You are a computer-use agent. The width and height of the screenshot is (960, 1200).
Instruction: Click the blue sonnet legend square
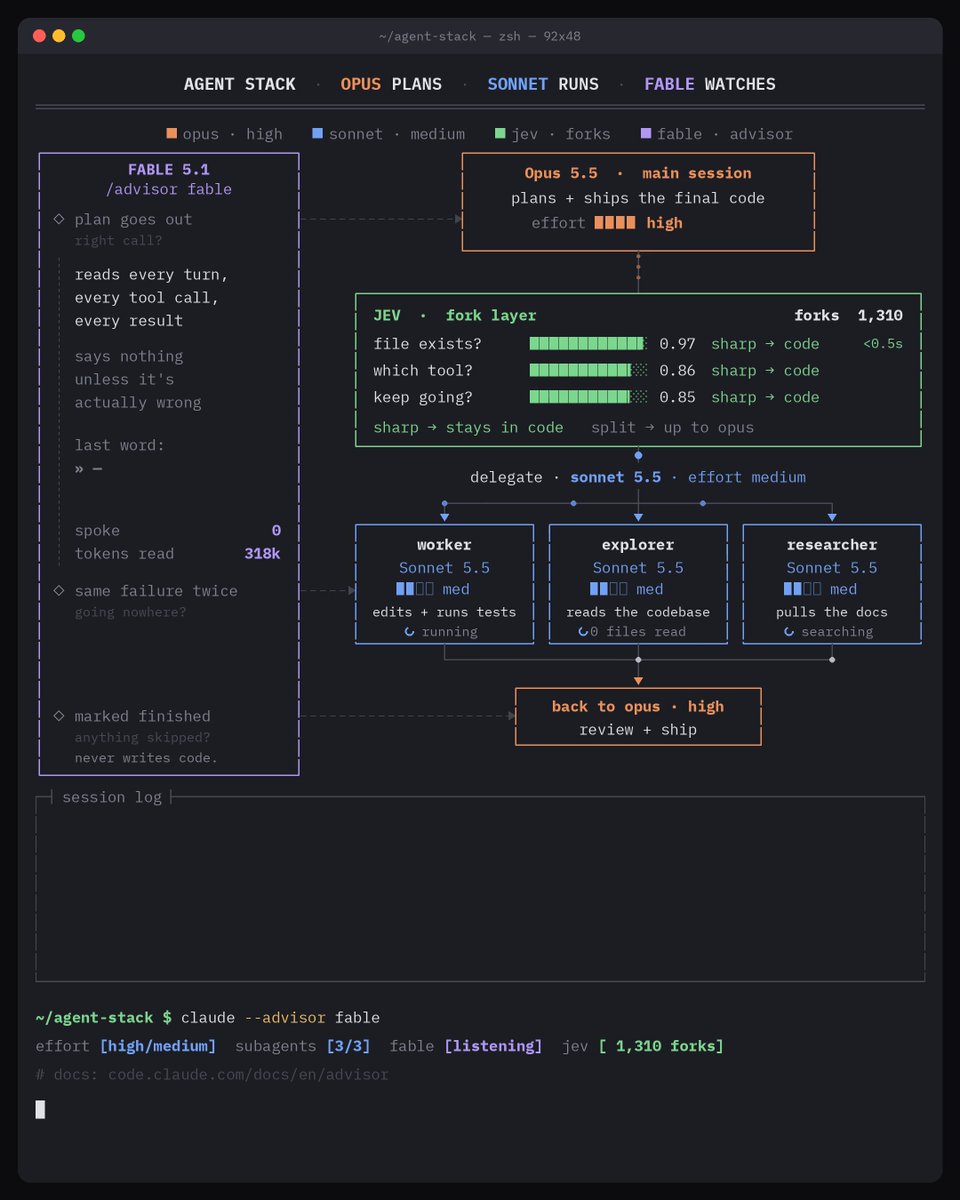tap(318, 133)
